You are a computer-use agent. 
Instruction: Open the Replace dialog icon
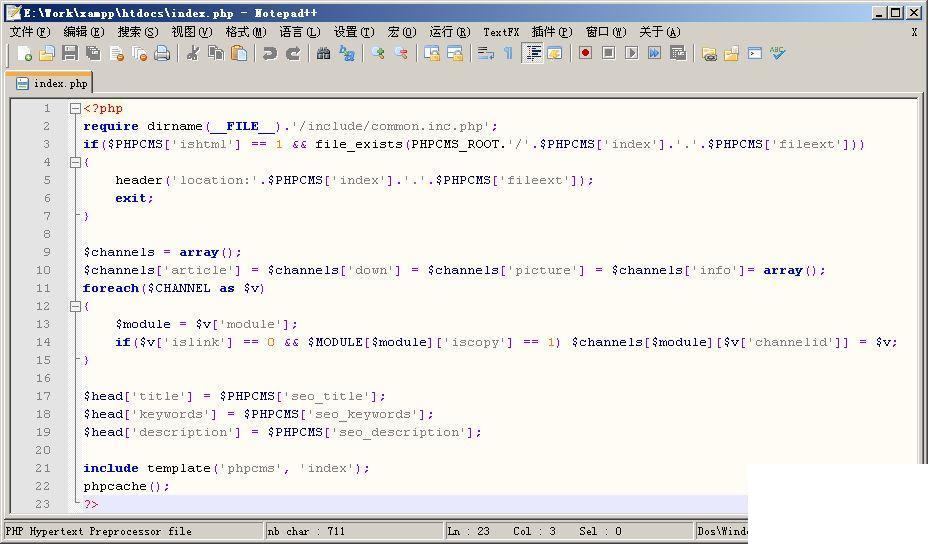(x=347, y=54)
